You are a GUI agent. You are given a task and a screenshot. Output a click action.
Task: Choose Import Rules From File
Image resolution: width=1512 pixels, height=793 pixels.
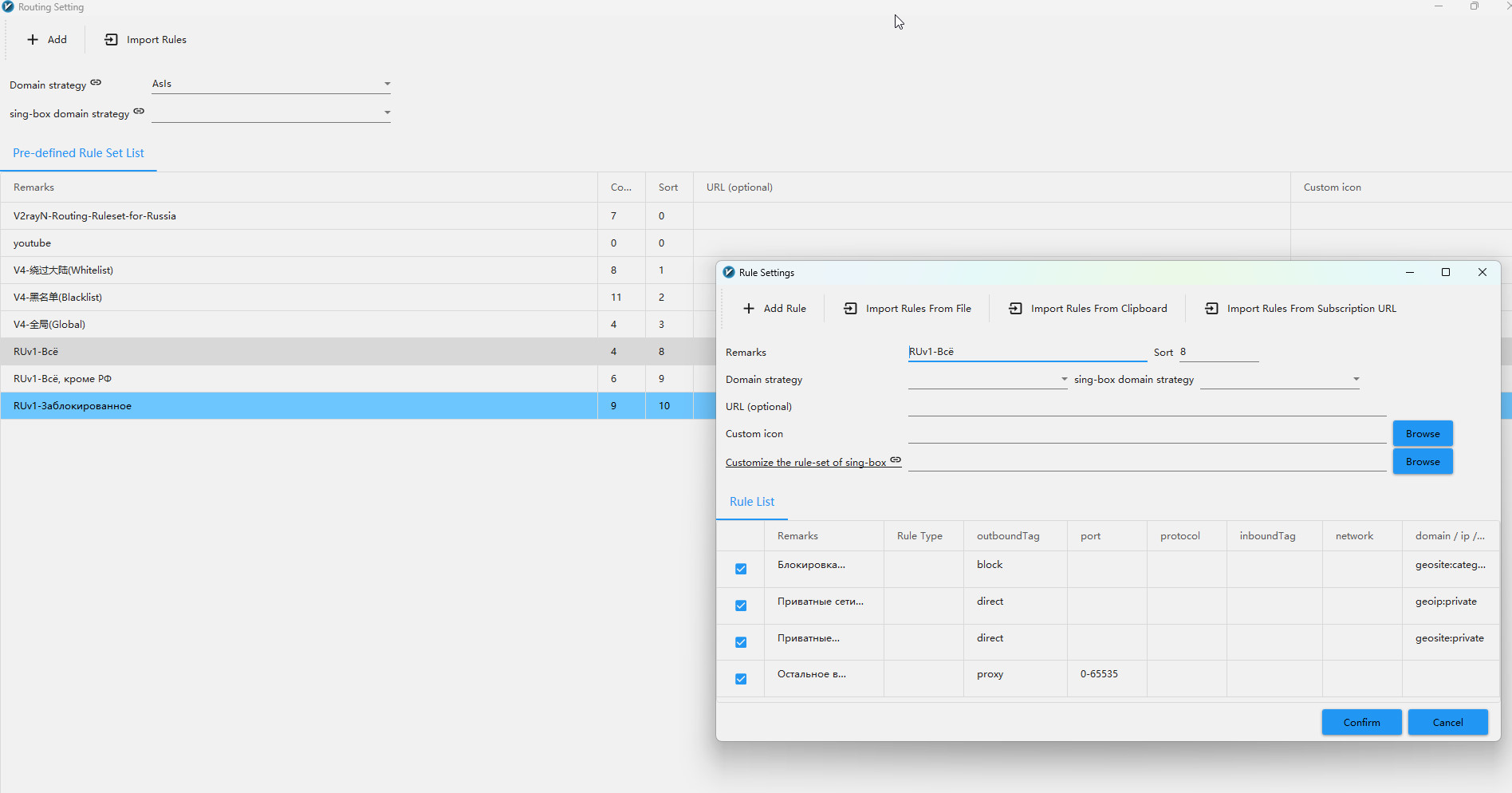(908, 309)
